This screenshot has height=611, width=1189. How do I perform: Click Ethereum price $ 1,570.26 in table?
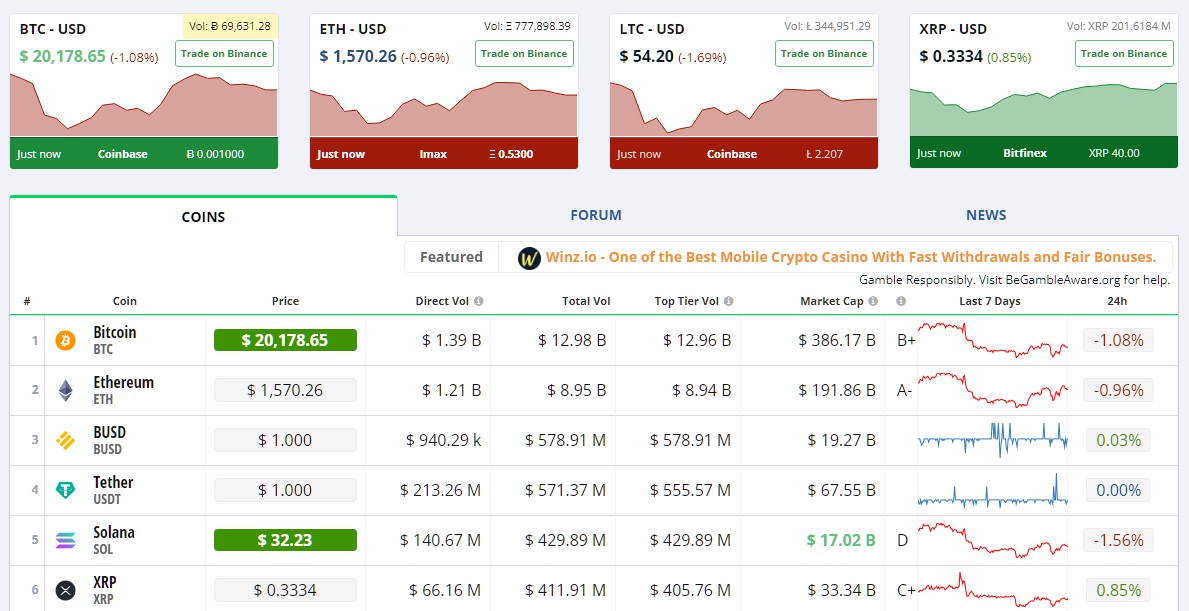click(285, 390)
